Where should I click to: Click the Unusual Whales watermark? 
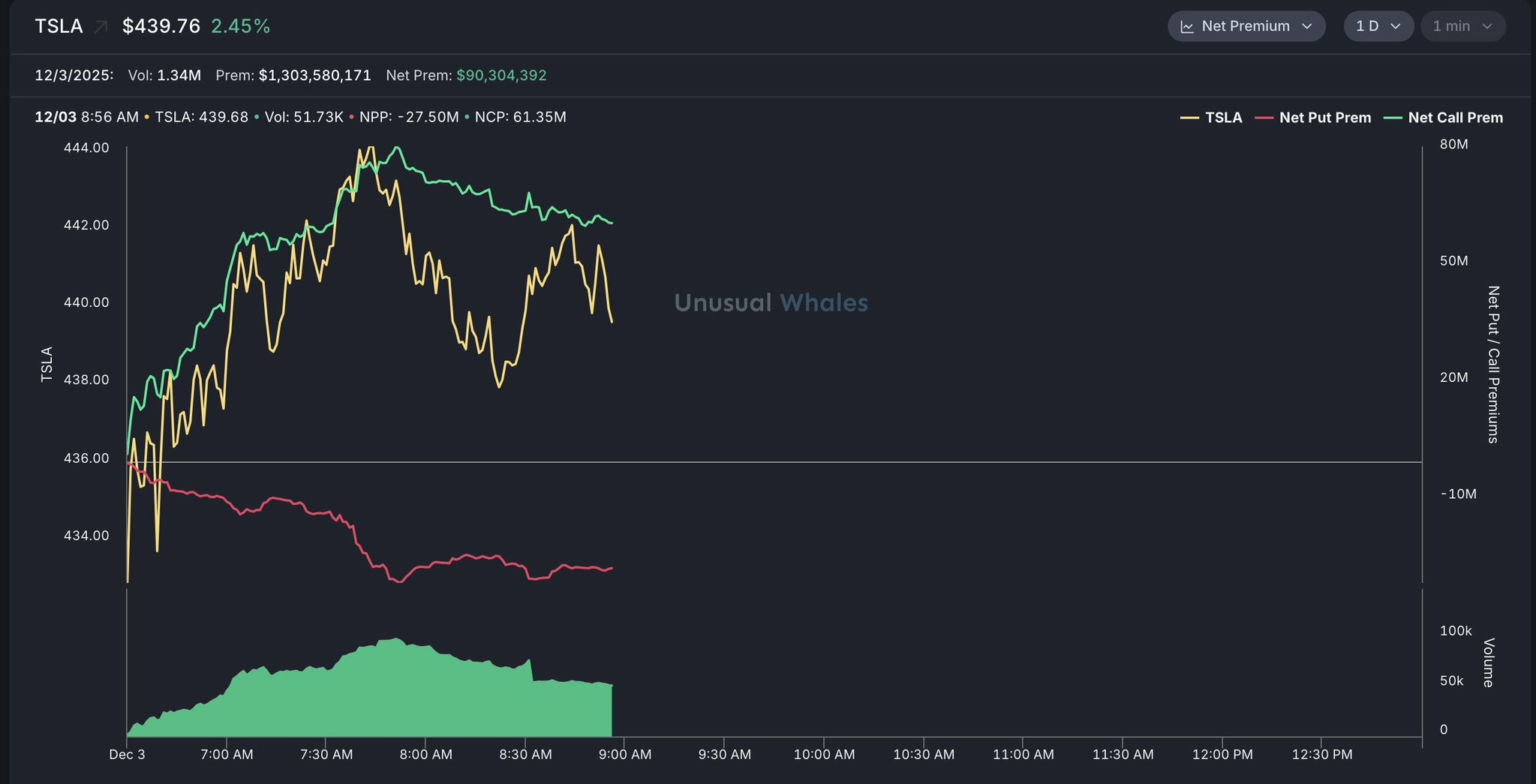coord(771,302)
